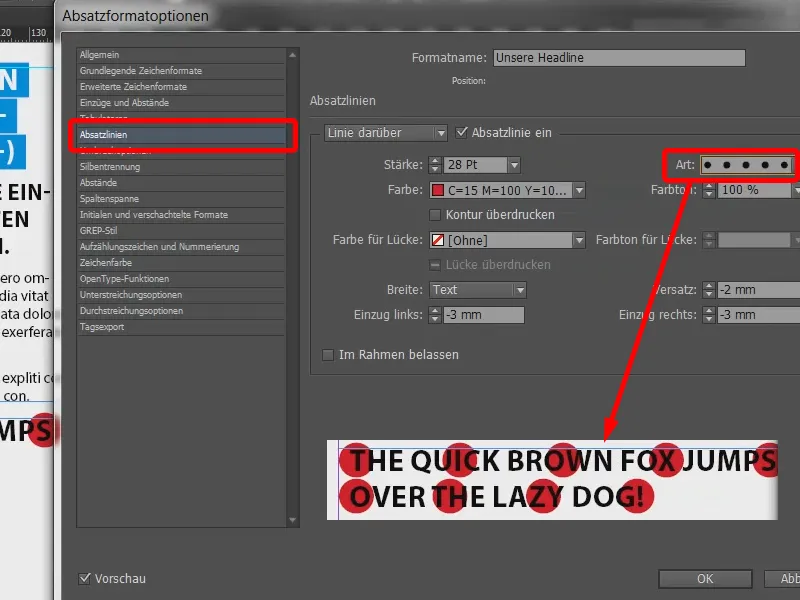Screen dimensions: 800x600
Task: Select Abstände in the category list
Action: click(181, 183)
